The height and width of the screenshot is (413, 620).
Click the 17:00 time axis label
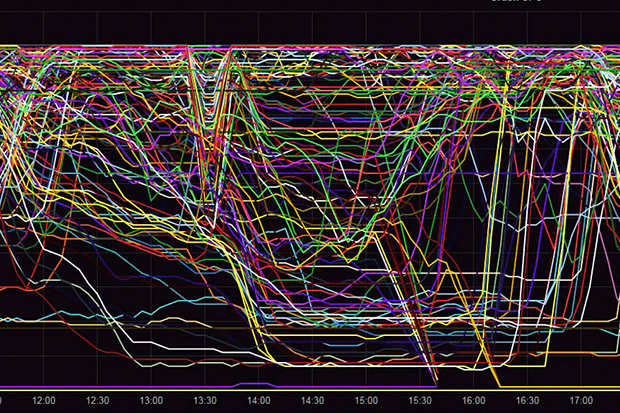(x=581, y=401)
